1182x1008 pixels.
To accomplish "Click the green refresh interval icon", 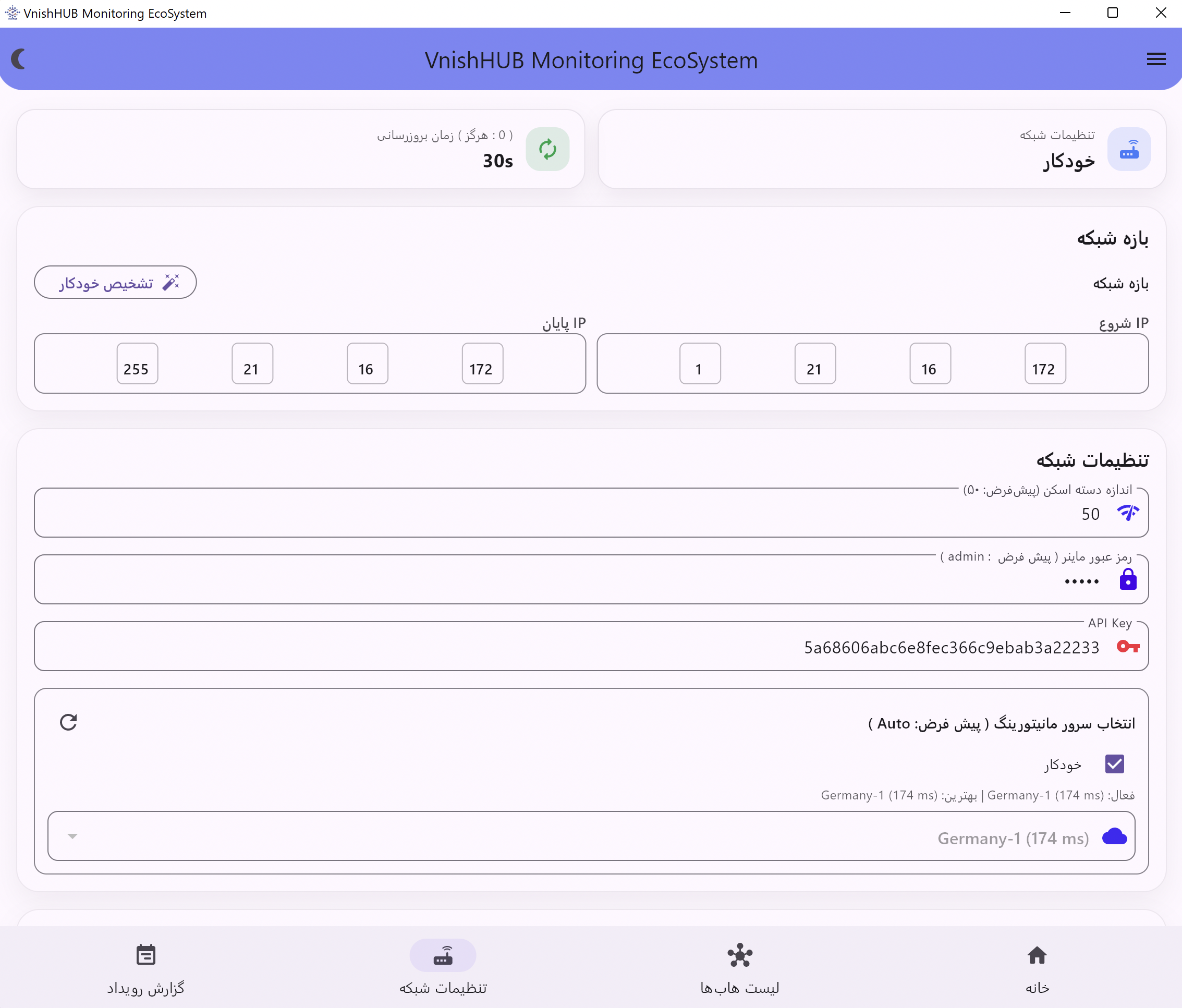I will pos(547,150).
